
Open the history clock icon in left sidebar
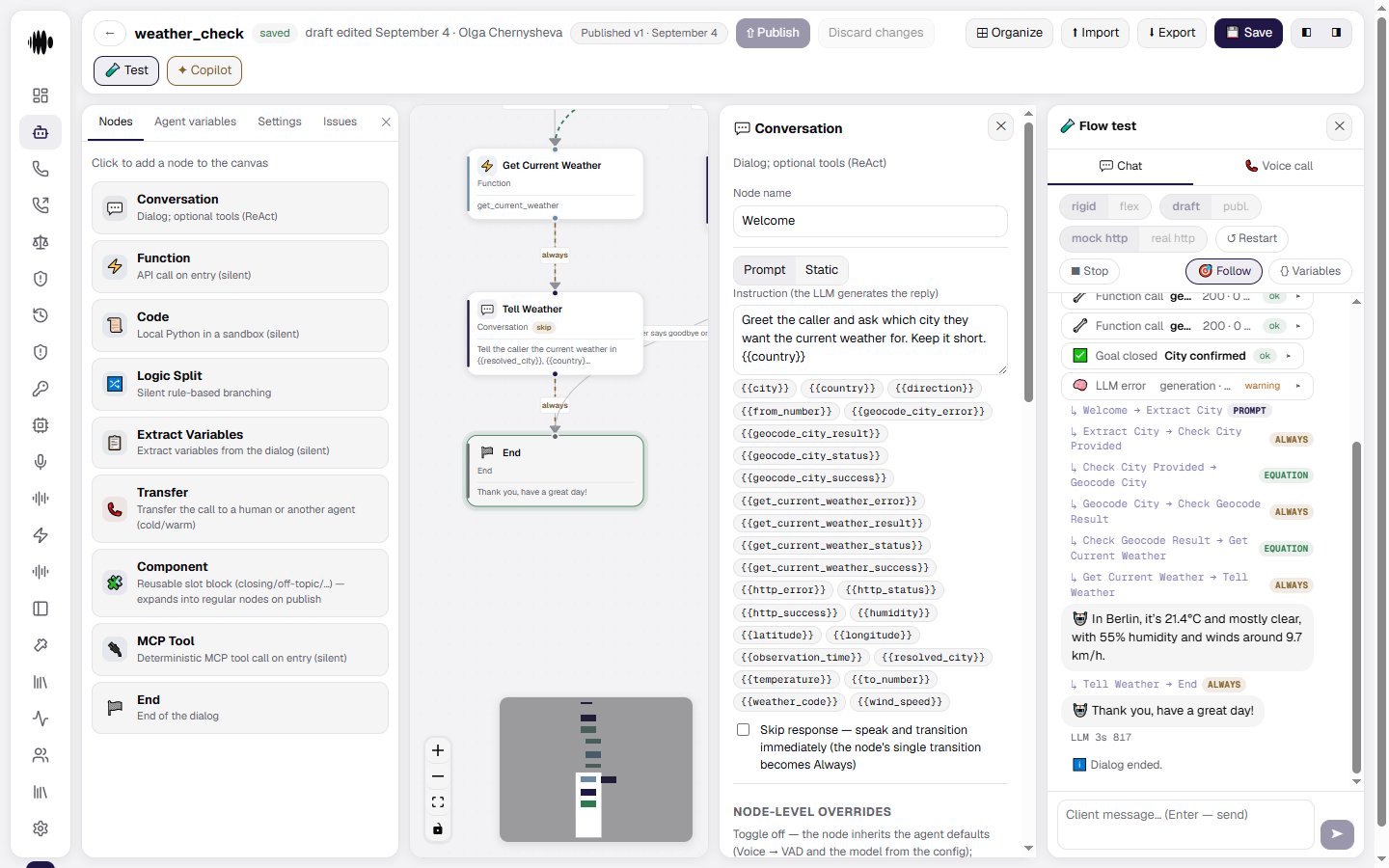(41, 315)
